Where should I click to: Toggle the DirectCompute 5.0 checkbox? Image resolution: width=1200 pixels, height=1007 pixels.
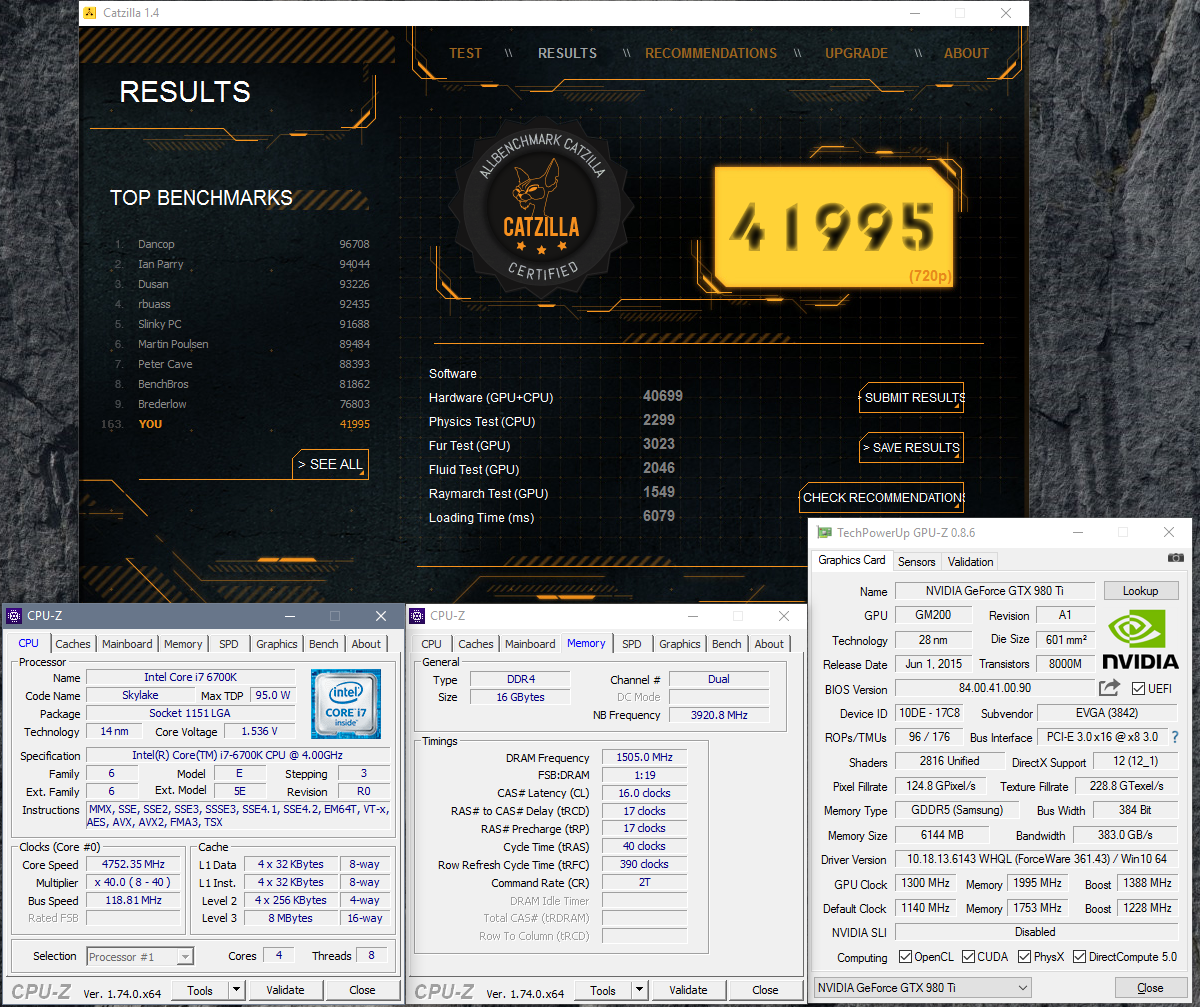pyautogui.click(x=1079, y=957)
